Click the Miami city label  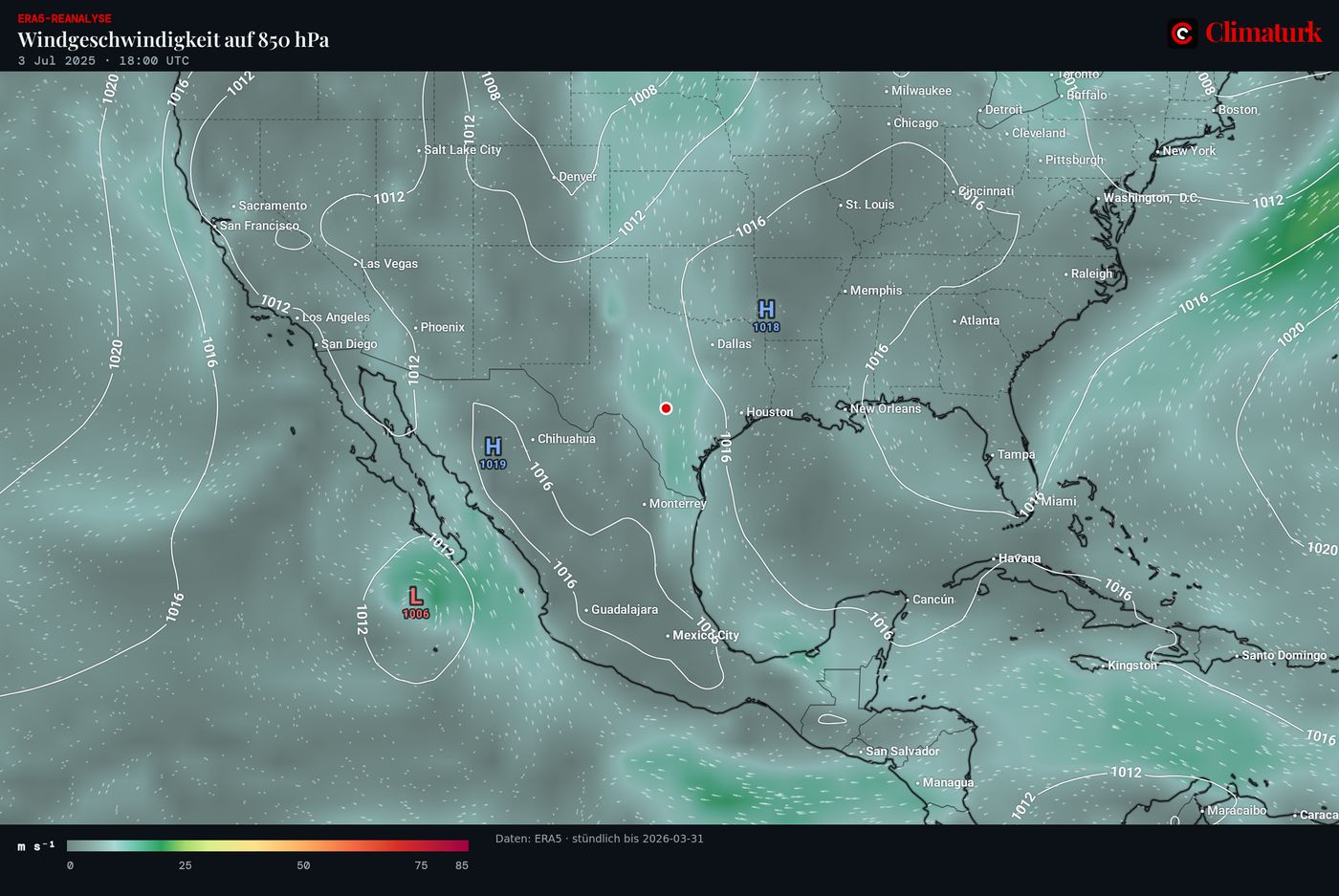(1059, 501)
